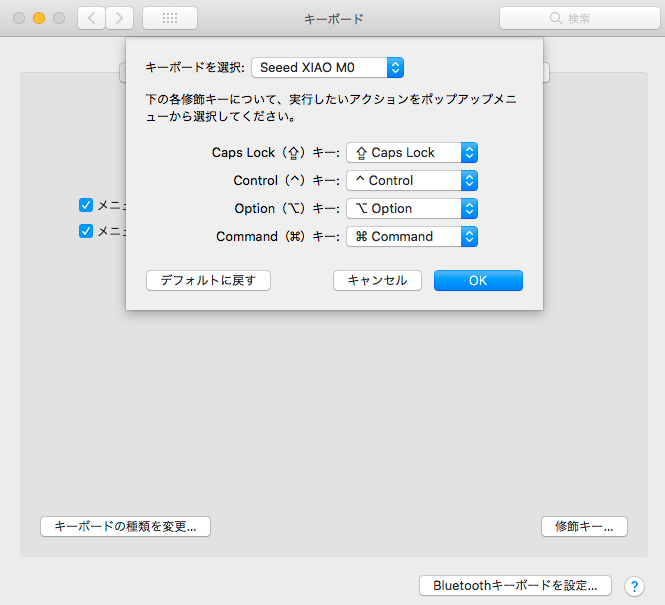Toggle the second menu bar checkbox
The height and width of the screenshot is (605, 665).
pyautogui.click(x=86, y=231)
